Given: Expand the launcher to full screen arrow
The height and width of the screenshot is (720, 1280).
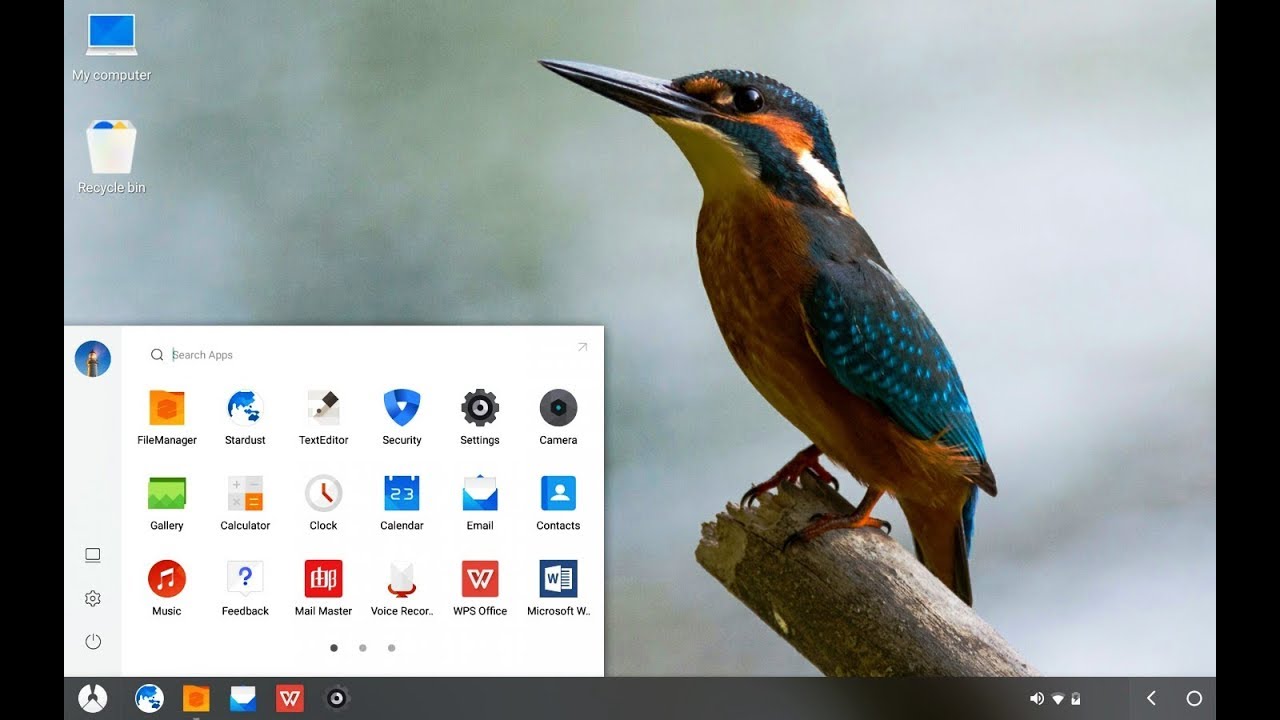Looking at the screenshot, I should [x=582, y=347].
